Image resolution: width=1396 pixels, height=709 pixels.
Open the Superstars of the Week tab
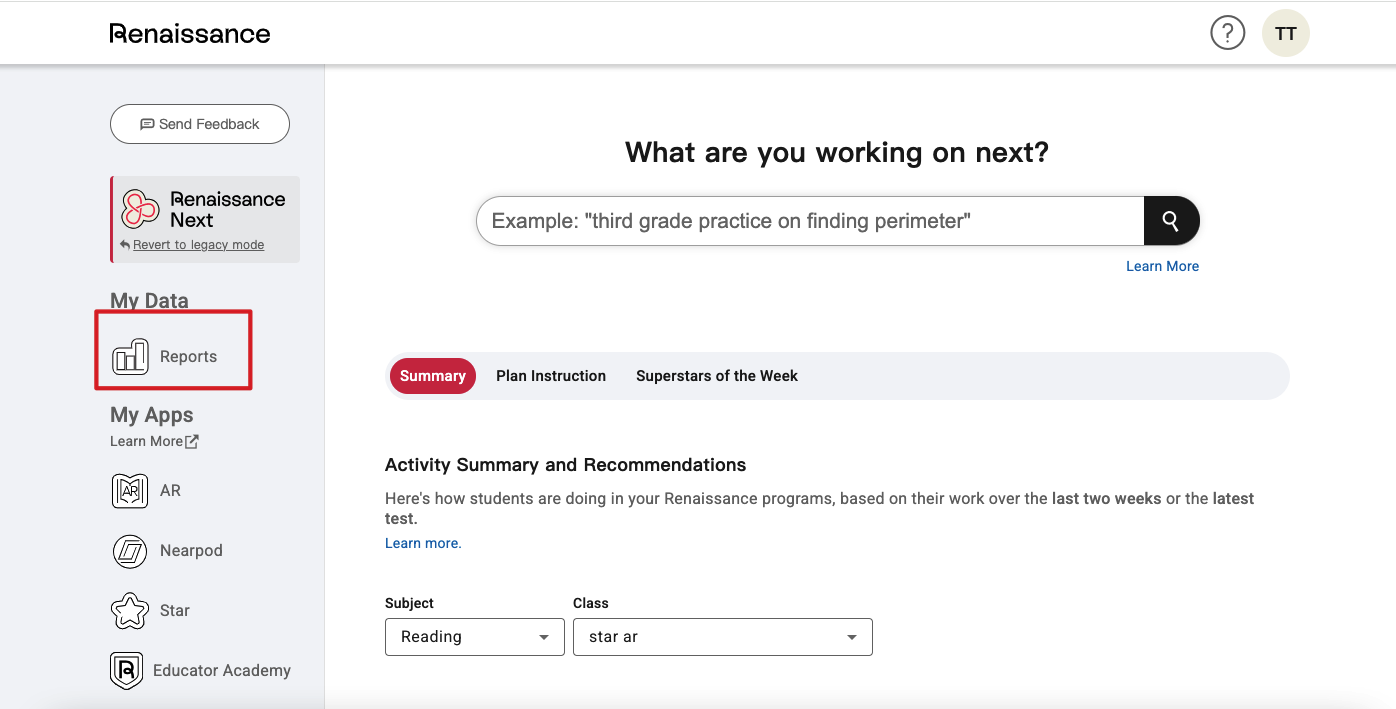(x=717, y=376)
